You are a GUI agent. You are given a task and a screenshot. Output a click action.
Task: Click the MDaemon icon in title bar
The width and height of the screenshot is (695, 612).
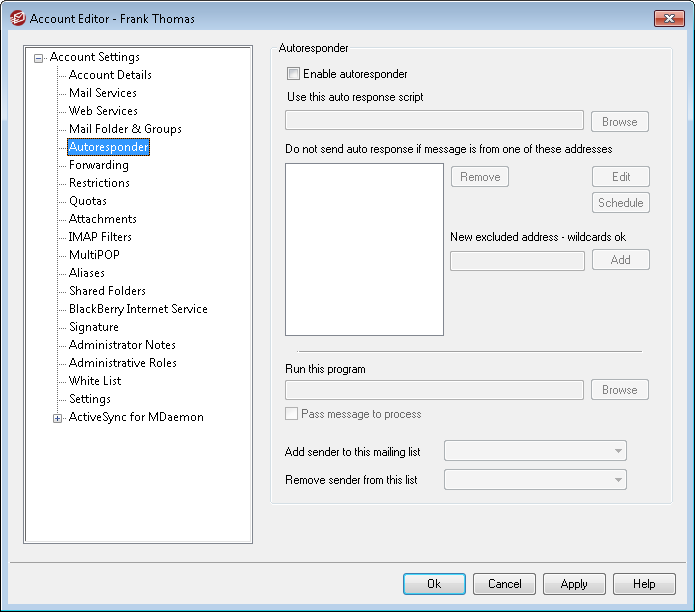[15, 18]
